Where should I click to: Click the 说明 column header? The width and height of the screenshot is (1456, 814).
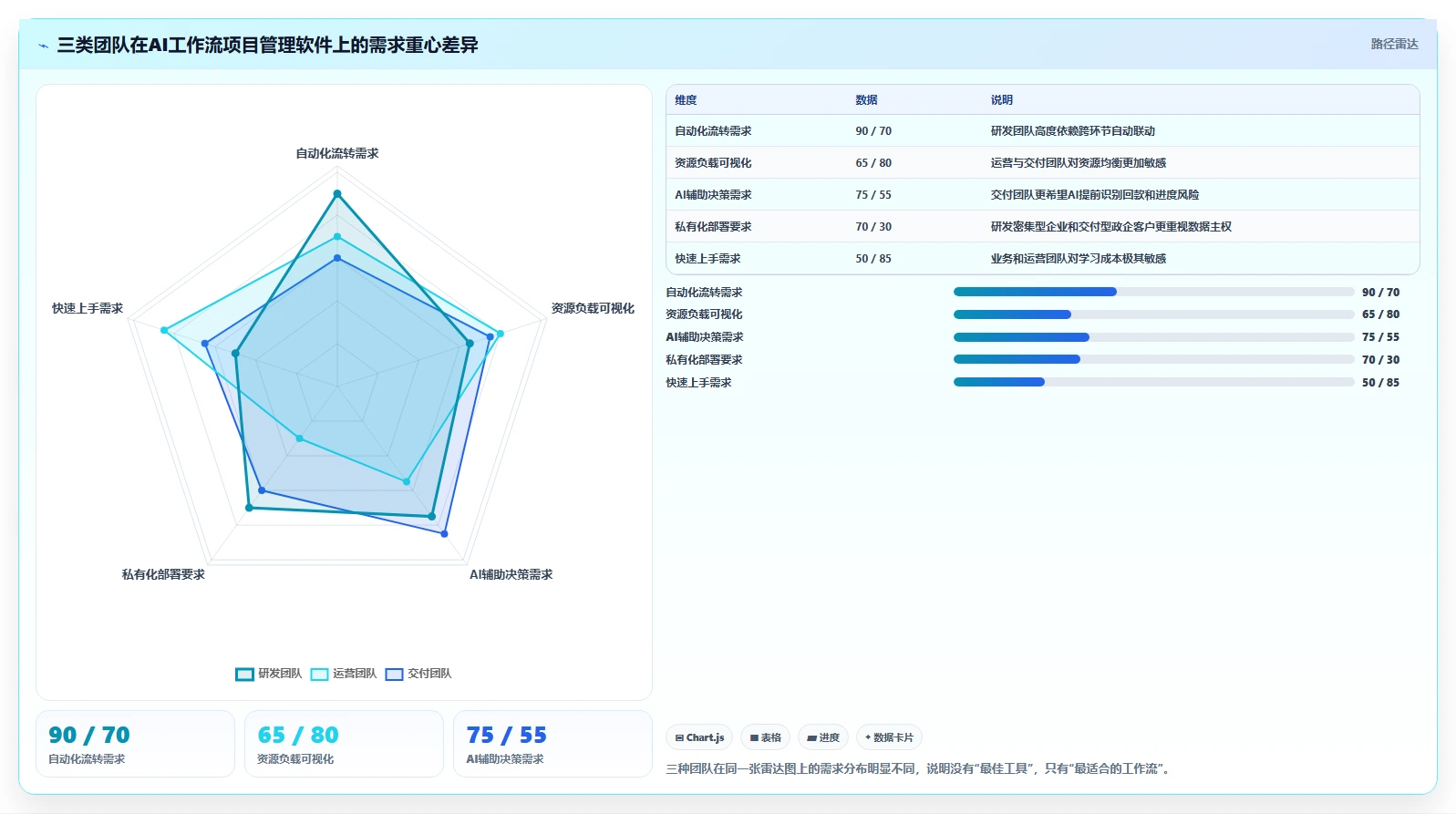point(1001,100)
